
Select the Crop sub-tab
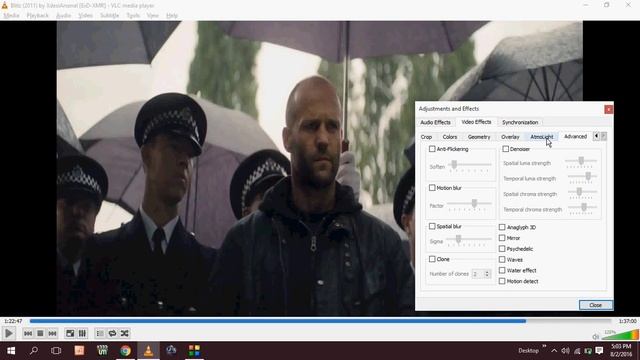pos(426,137)
